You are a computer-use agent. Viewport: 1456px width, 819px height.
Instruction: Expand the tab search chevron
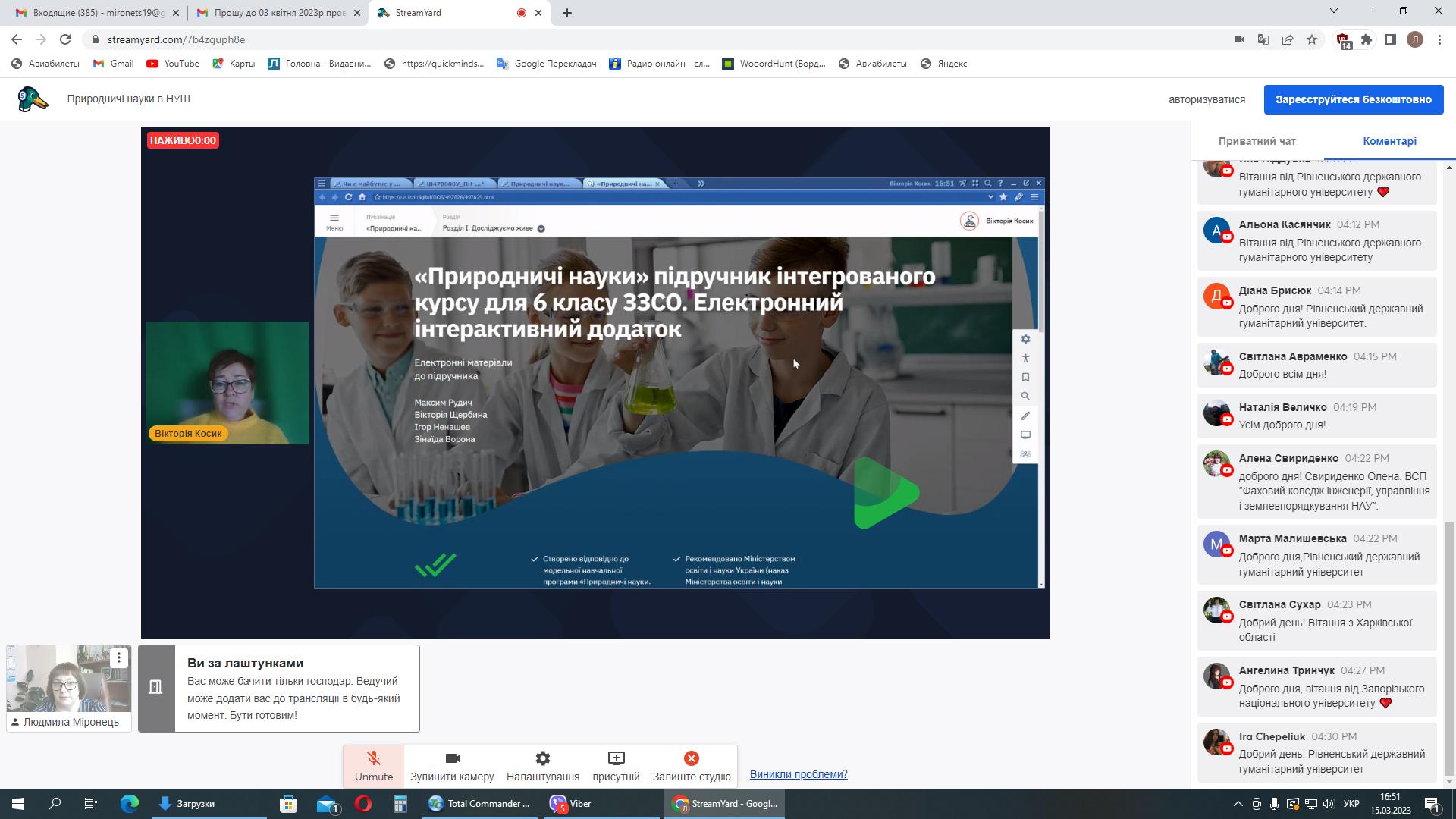pos(1333,11)
